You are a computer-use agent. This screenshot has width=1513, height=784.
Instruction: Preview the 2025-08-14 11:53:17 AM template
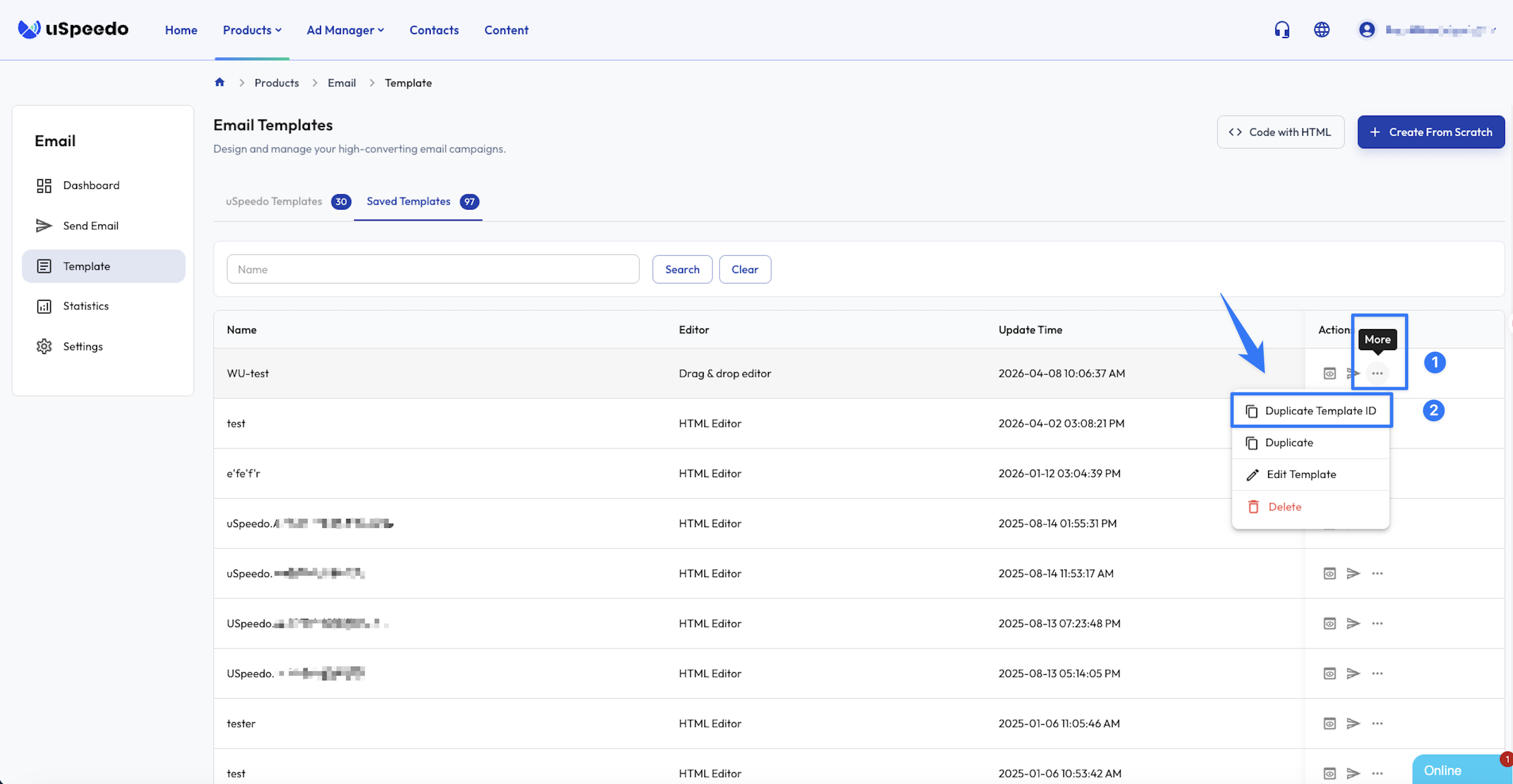pos(1330,574)
